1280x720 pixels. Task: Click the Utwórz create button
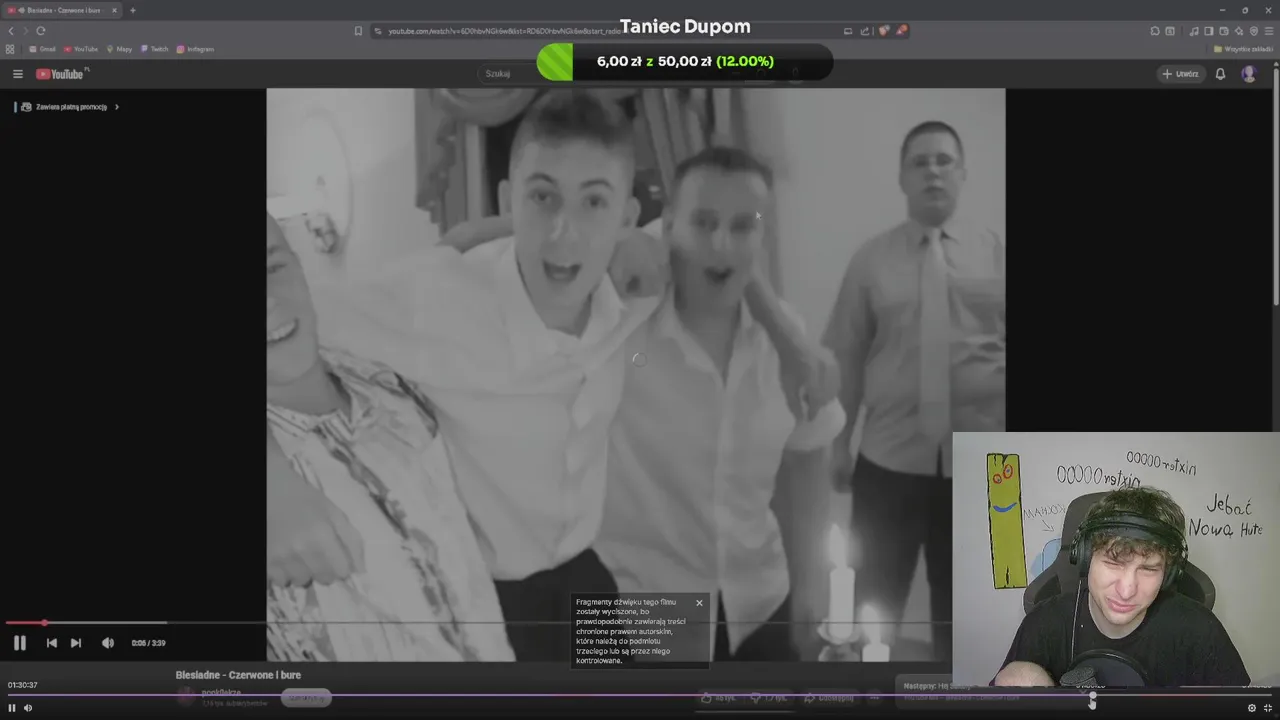click(1180, 74)
